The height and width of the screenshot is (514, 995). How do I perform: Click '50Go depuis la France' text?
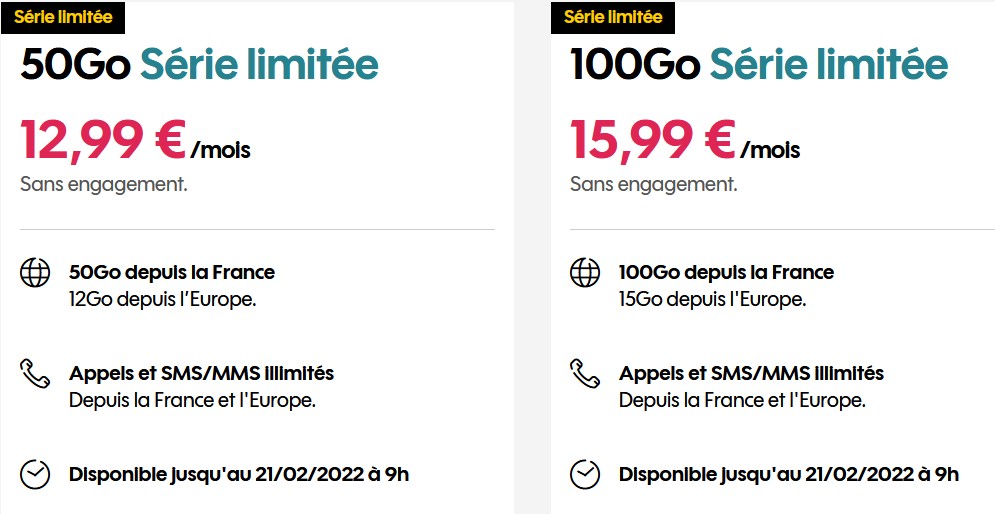[172, 272]
